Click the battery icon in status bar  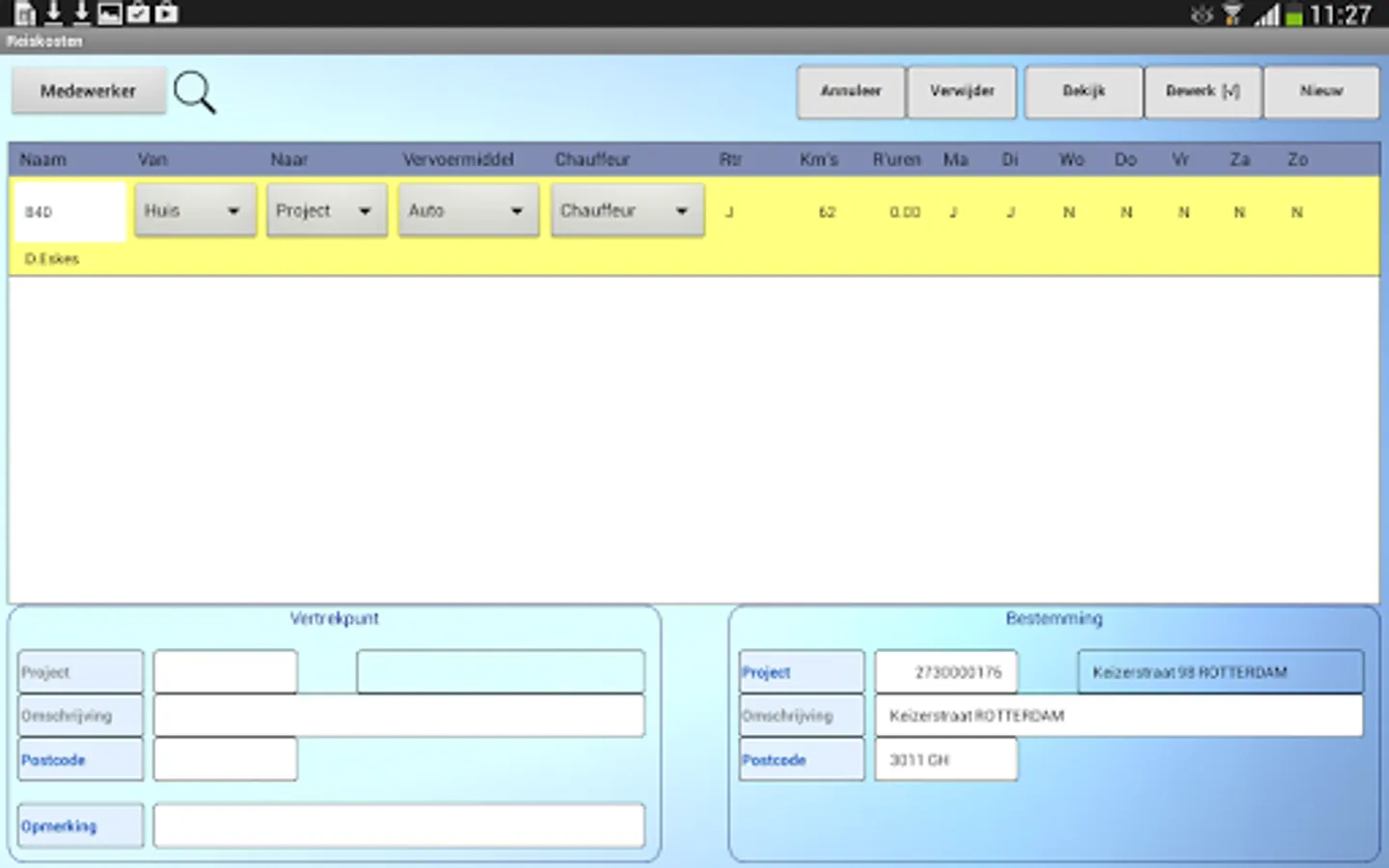pyautogui.click(x=1294, y=14)
